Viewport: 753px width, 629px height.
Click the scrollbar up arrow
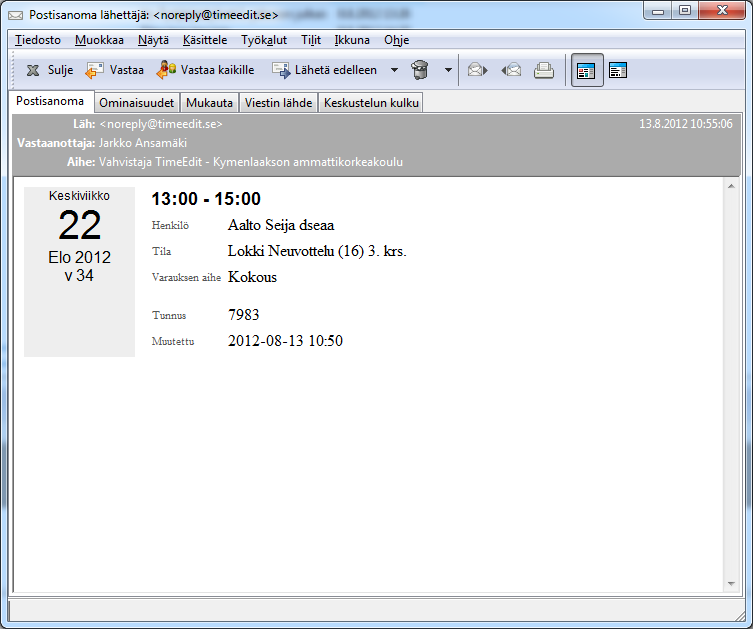pyautogui.click(x=731, y=186)
